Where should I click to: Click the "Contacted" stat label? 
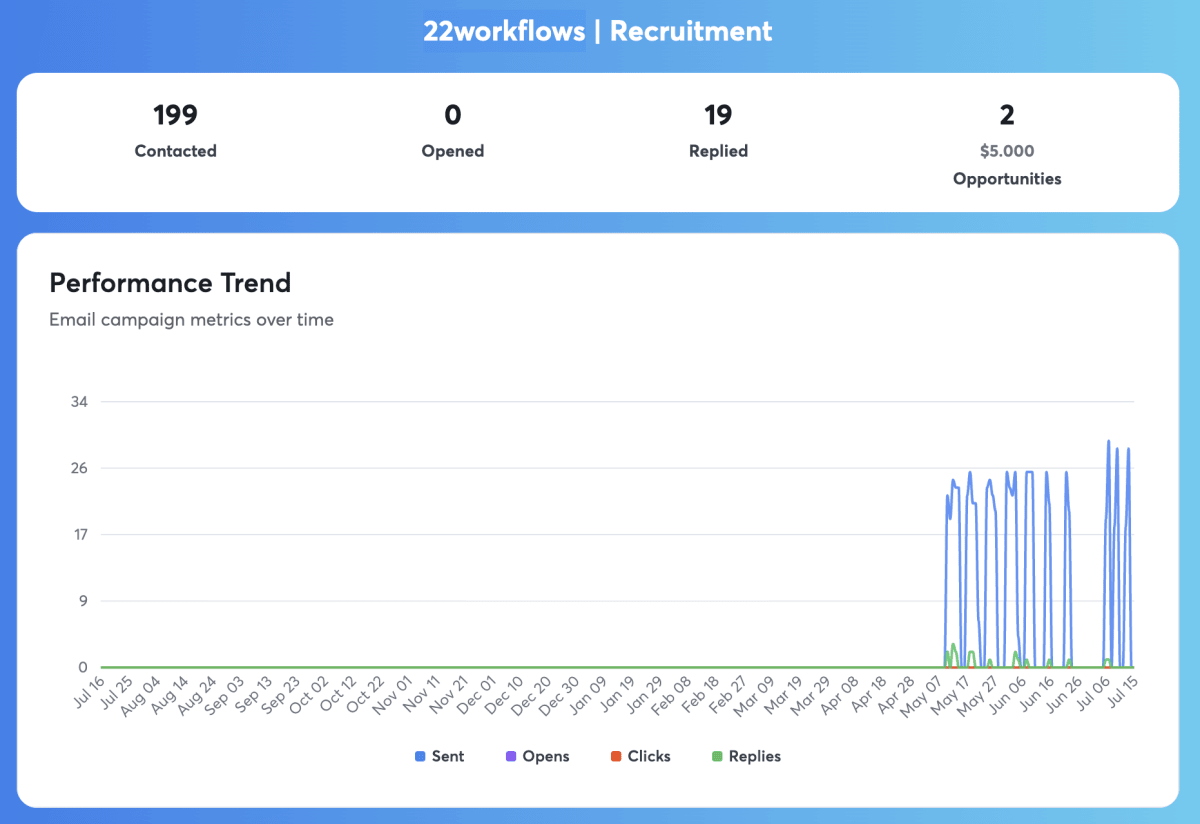(x=176, y=151)
